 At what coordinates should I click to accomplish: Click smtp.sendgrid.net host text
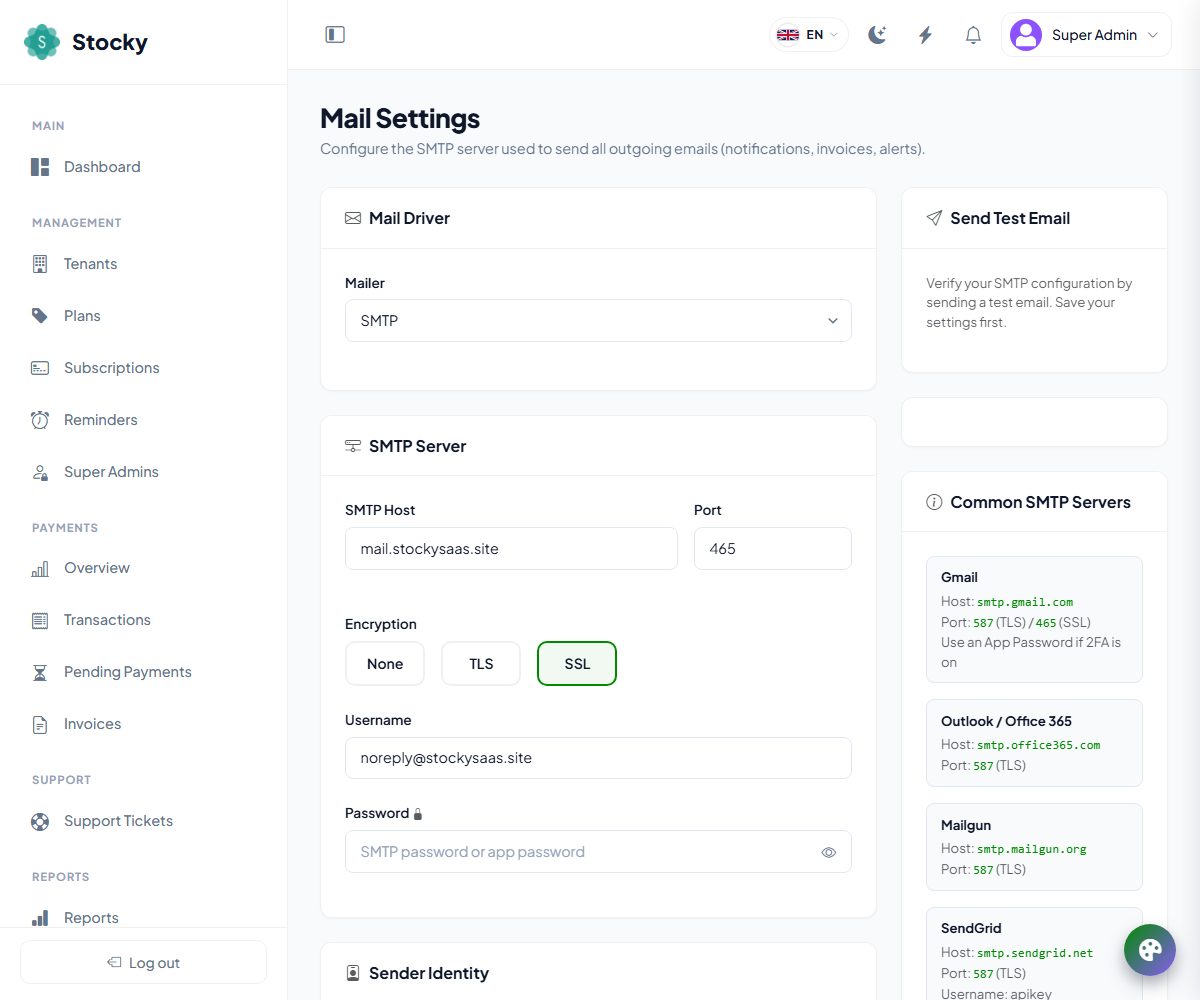(1035, 953)
